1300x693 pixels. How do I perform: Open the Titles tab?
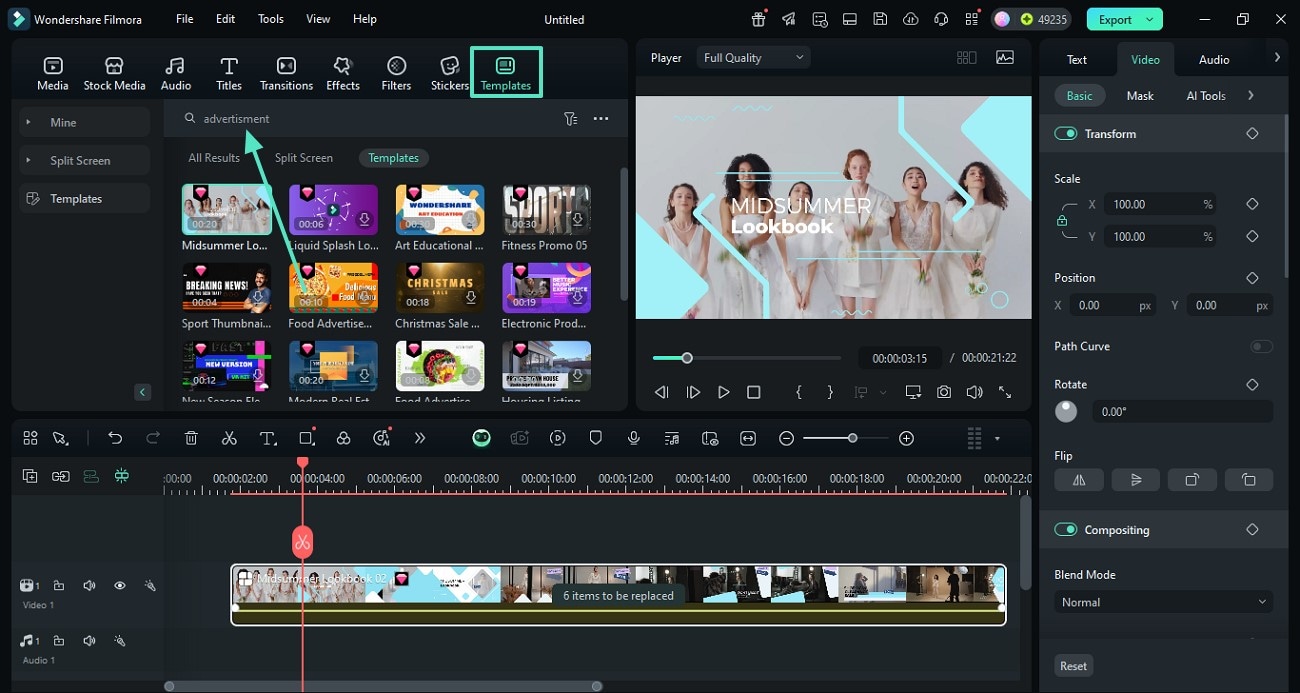point(229,73)
